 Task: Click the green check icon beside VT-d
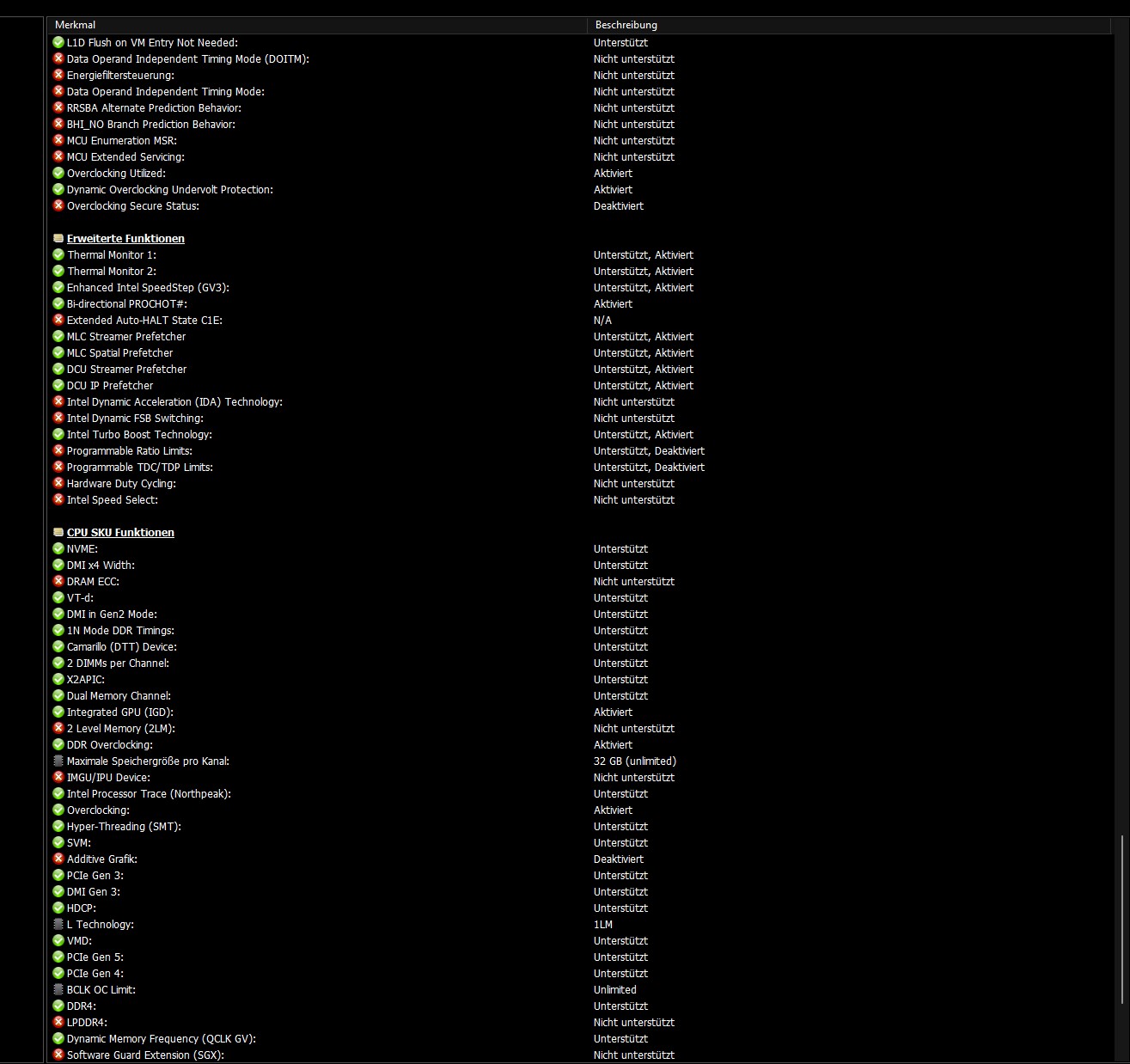[58, 598]
